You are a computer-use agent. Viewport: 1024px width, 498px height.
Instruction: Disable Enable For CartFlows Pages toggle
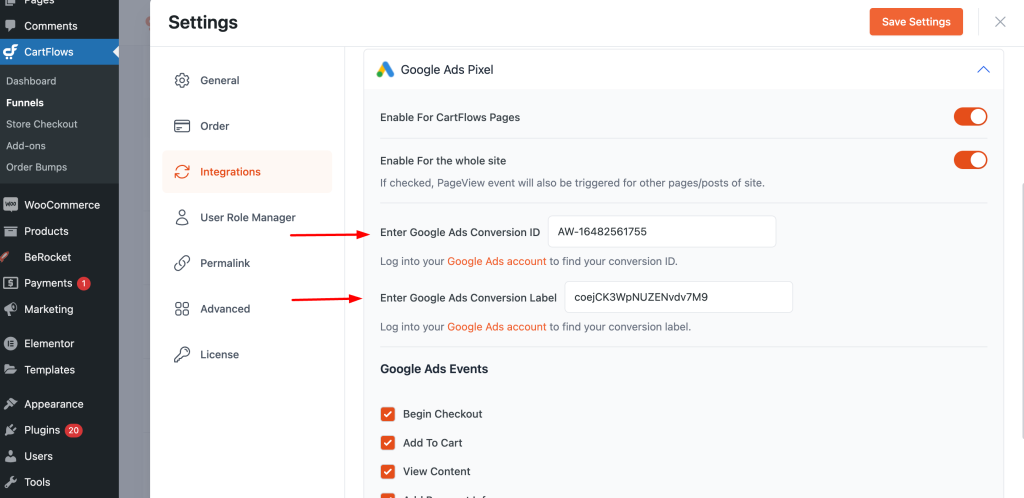coord(970,117)
